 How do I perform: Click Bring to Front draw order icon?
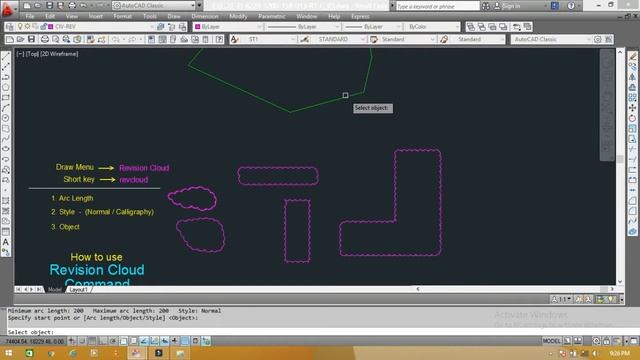pos(471,27)
